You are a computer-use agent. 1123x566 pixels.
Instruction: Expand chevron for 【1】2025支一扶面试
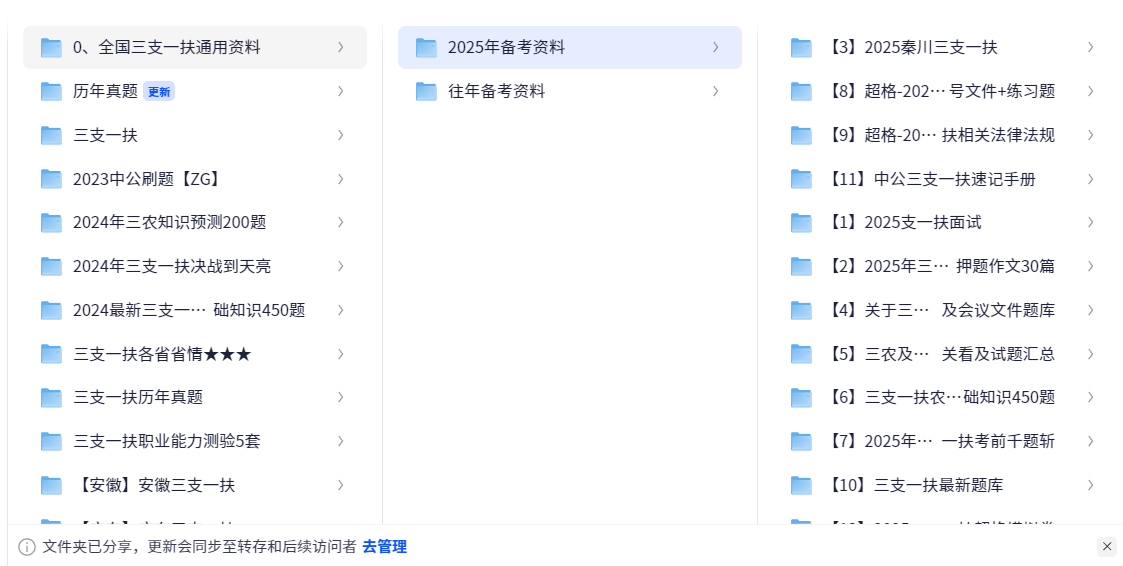(1091, 222)
